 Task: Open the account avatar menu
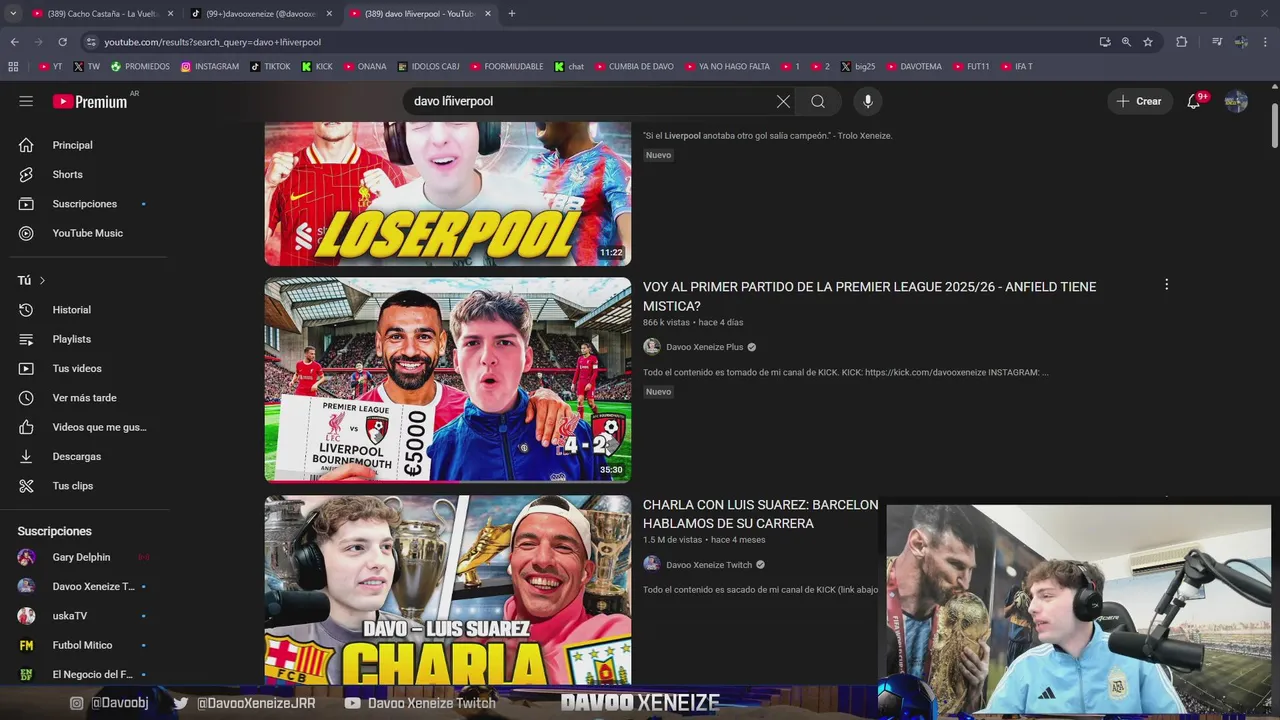click(x=1236, y=101)
